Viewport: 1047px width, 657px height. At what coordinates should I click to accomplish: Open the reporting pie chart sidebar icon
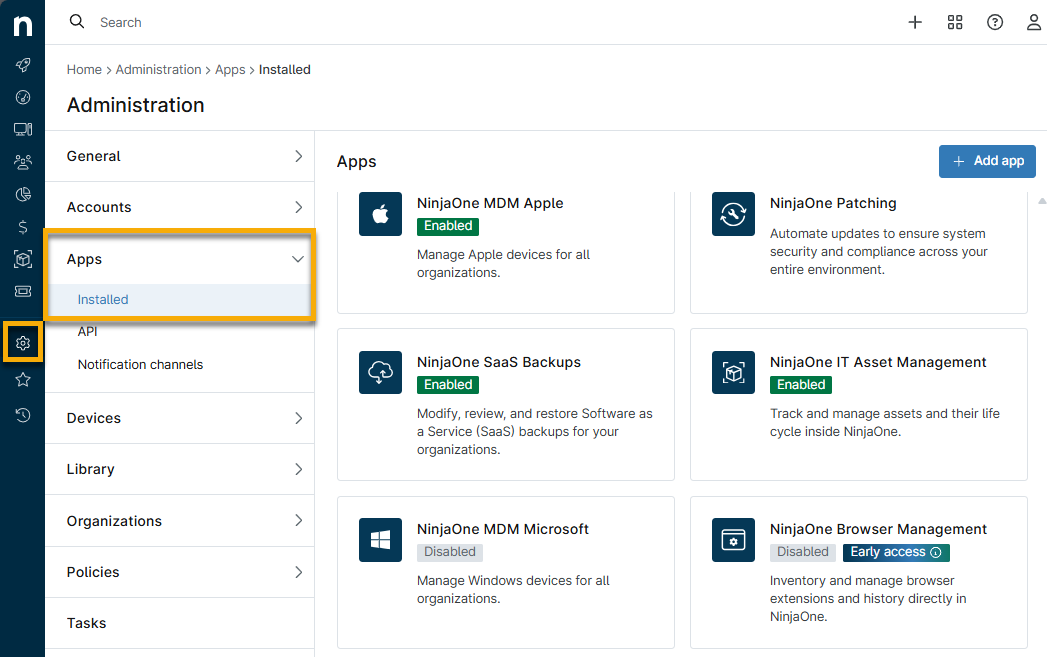(x=23, y=194)
